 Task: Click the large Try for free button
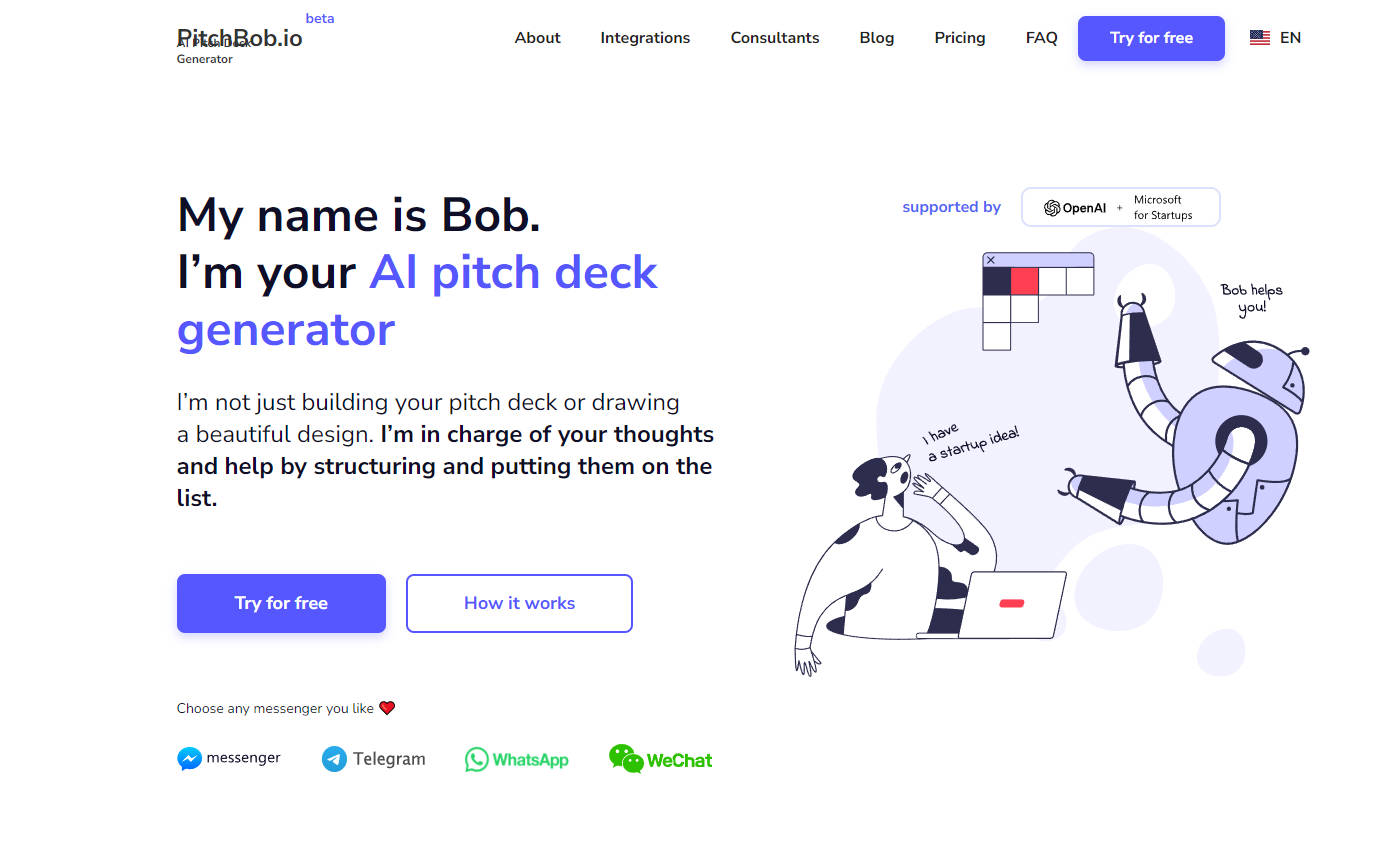280,603
